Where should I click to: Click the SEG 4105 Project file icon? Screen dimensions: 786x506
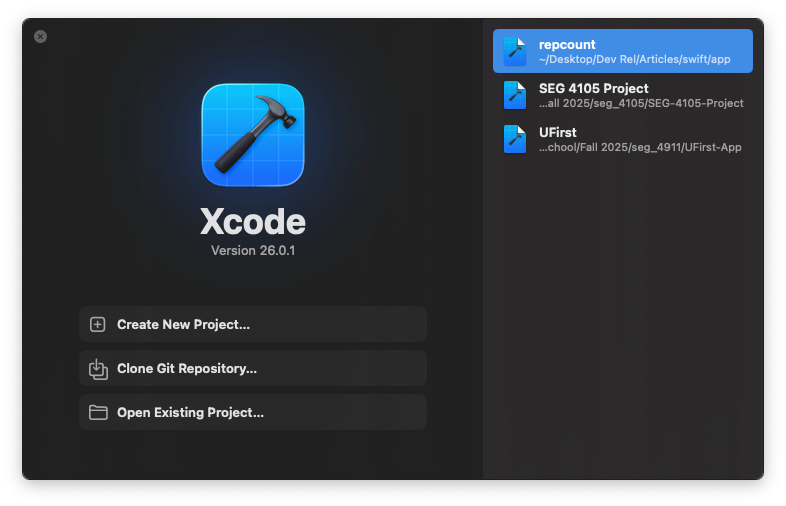(x=515, y=95)
